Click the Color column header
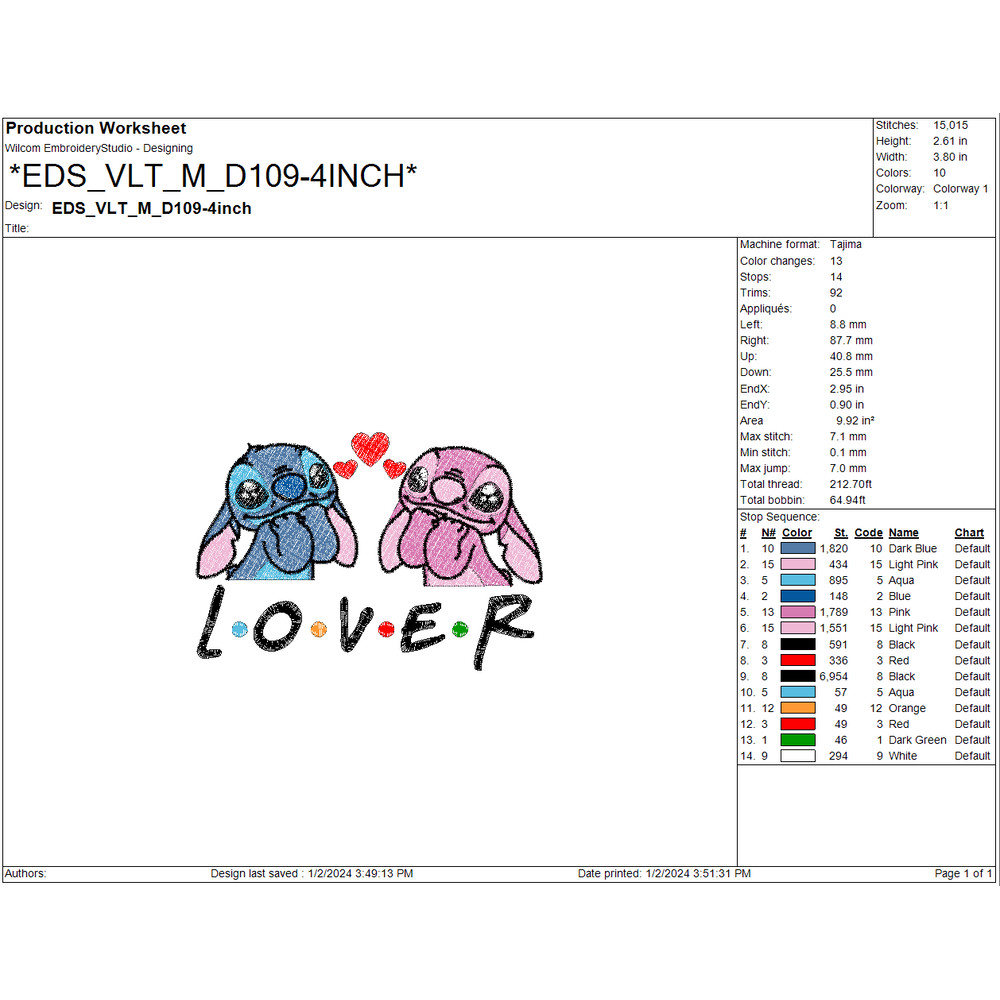Image resolution: width=1000 pixels, height=1000 pixels. coord(796,533)
